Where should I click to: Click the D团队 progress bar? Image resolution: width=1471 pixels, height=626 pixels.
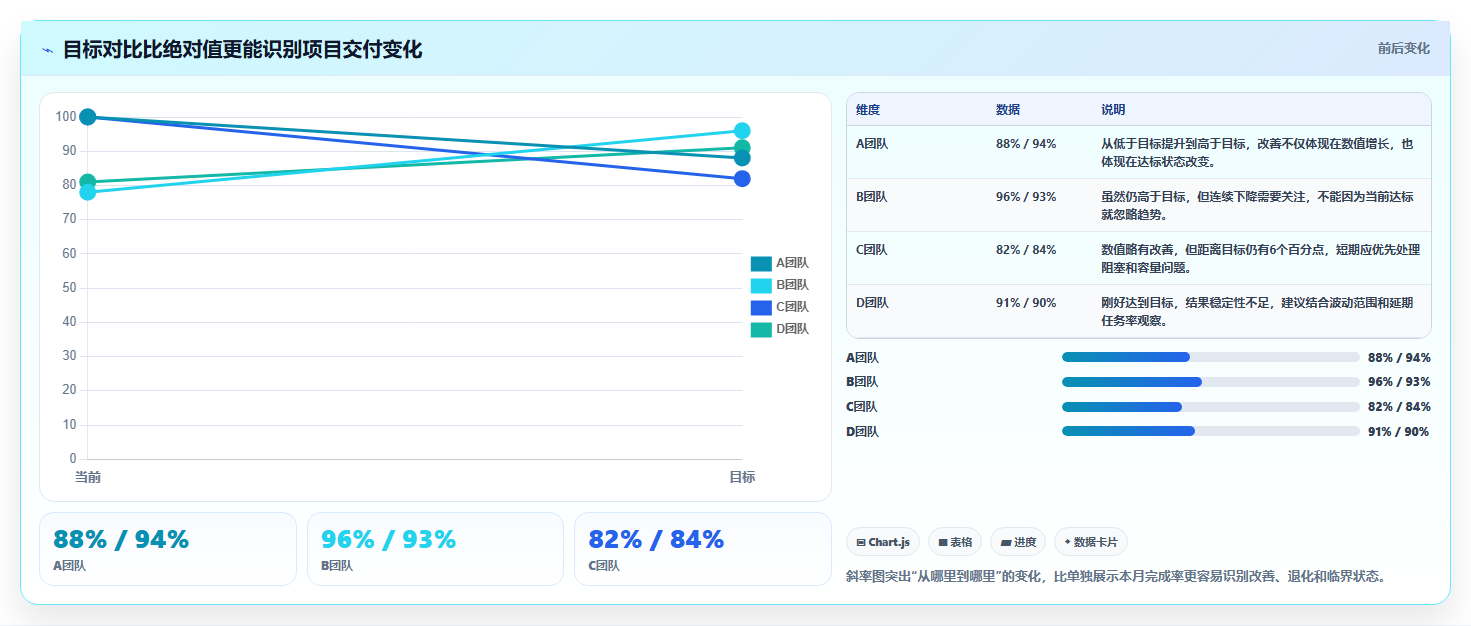1210,431
